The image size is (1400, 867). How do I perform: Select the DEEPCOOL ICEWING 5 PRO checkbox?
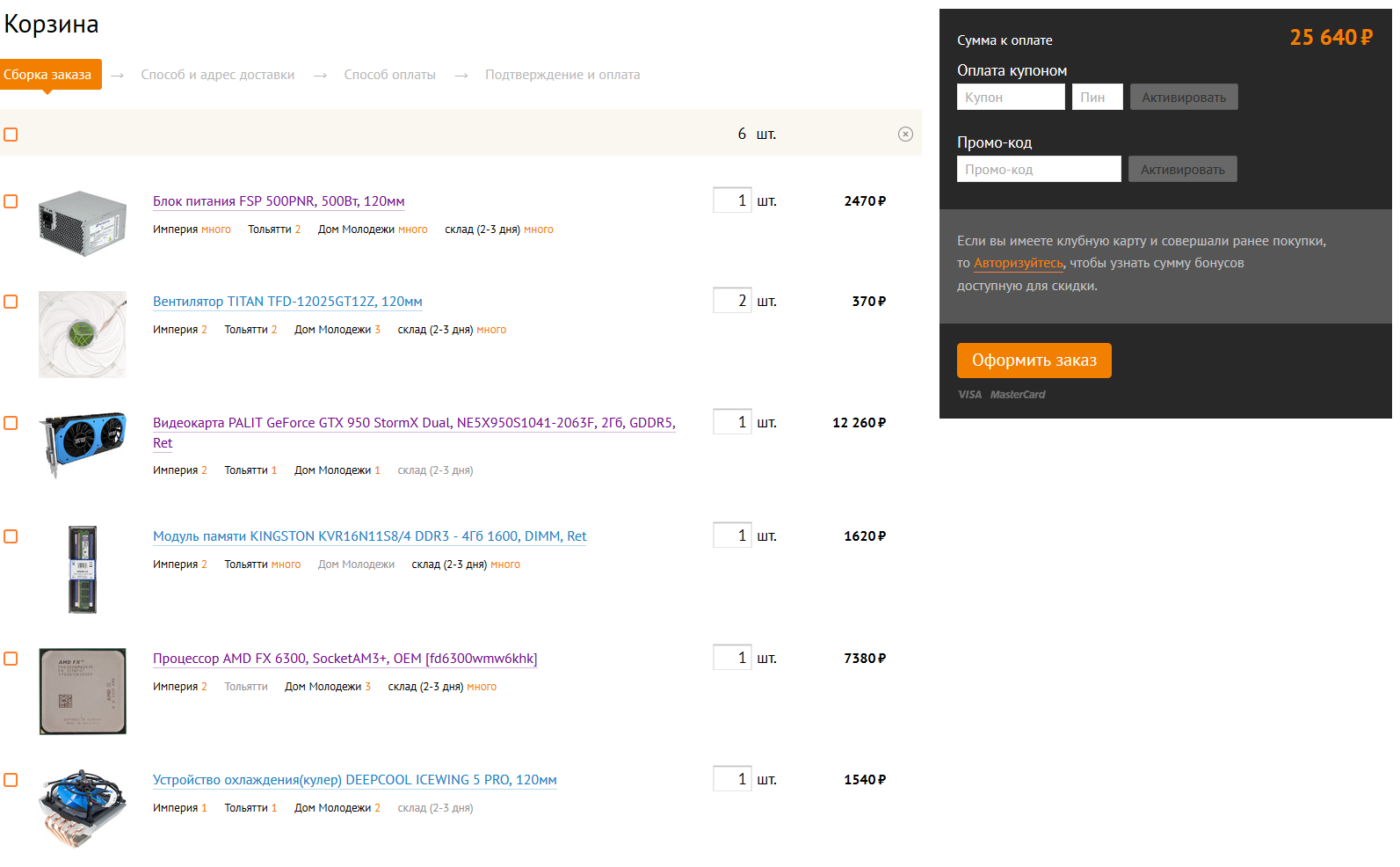[11, 780]
